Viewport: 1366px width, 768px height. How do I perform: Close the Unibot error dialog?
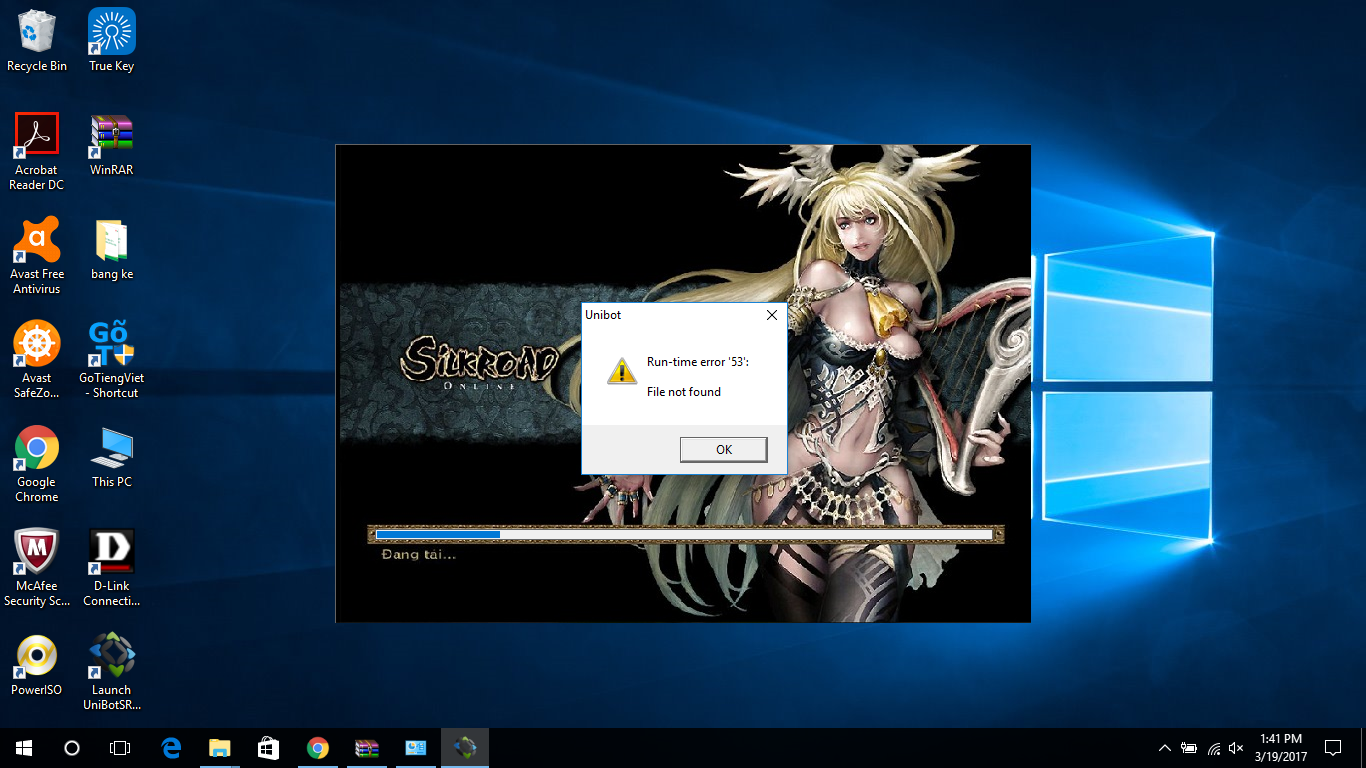click(x=771, y=315)
